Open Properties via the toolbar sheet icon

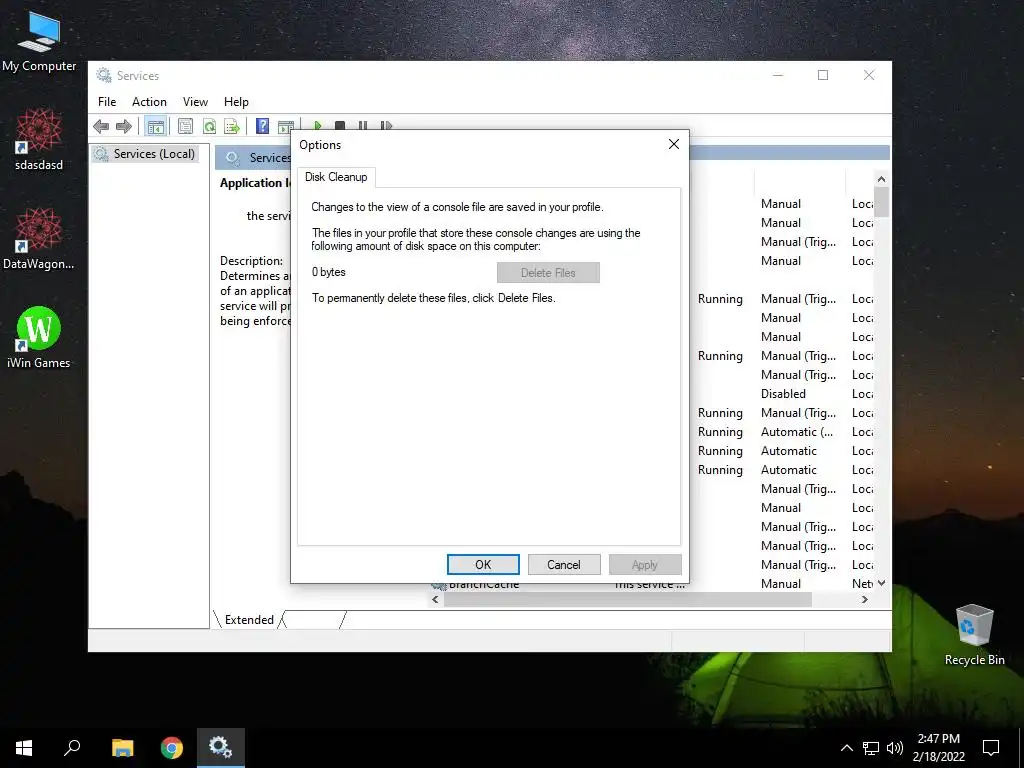coord(185,126)
